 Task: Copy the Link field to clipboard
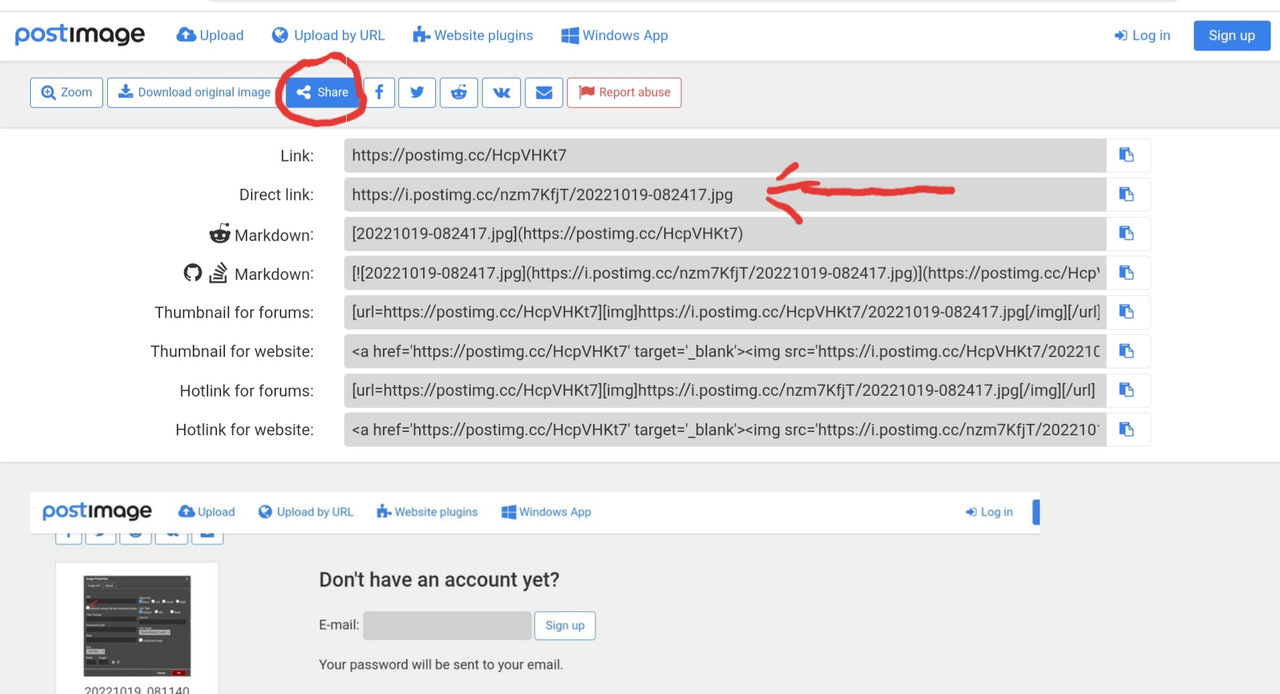tap(1127, 155)
